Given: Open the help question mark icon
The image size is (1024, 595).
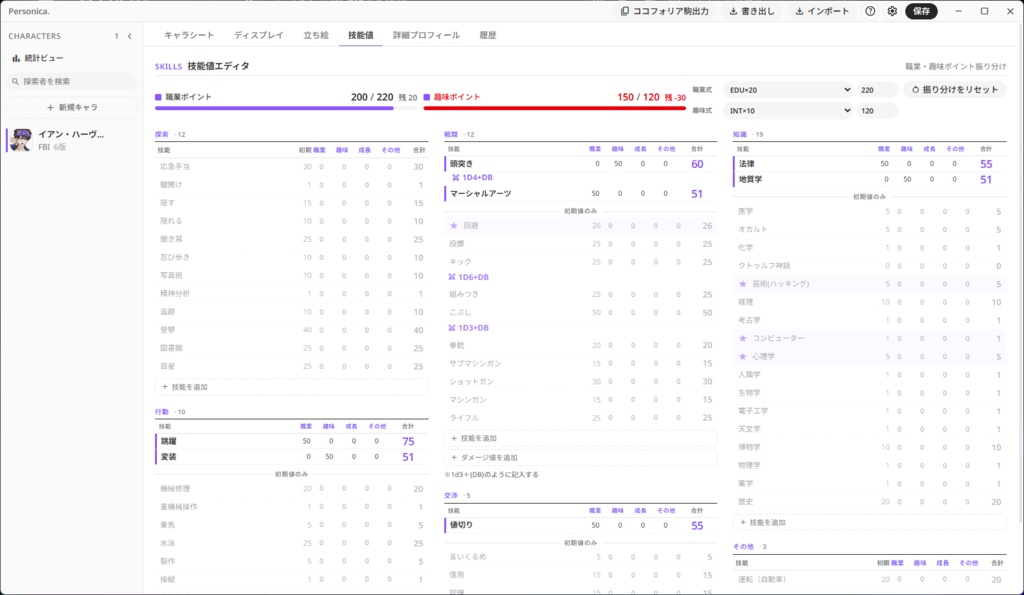Looking at the screenshot, I should [870, 11].
